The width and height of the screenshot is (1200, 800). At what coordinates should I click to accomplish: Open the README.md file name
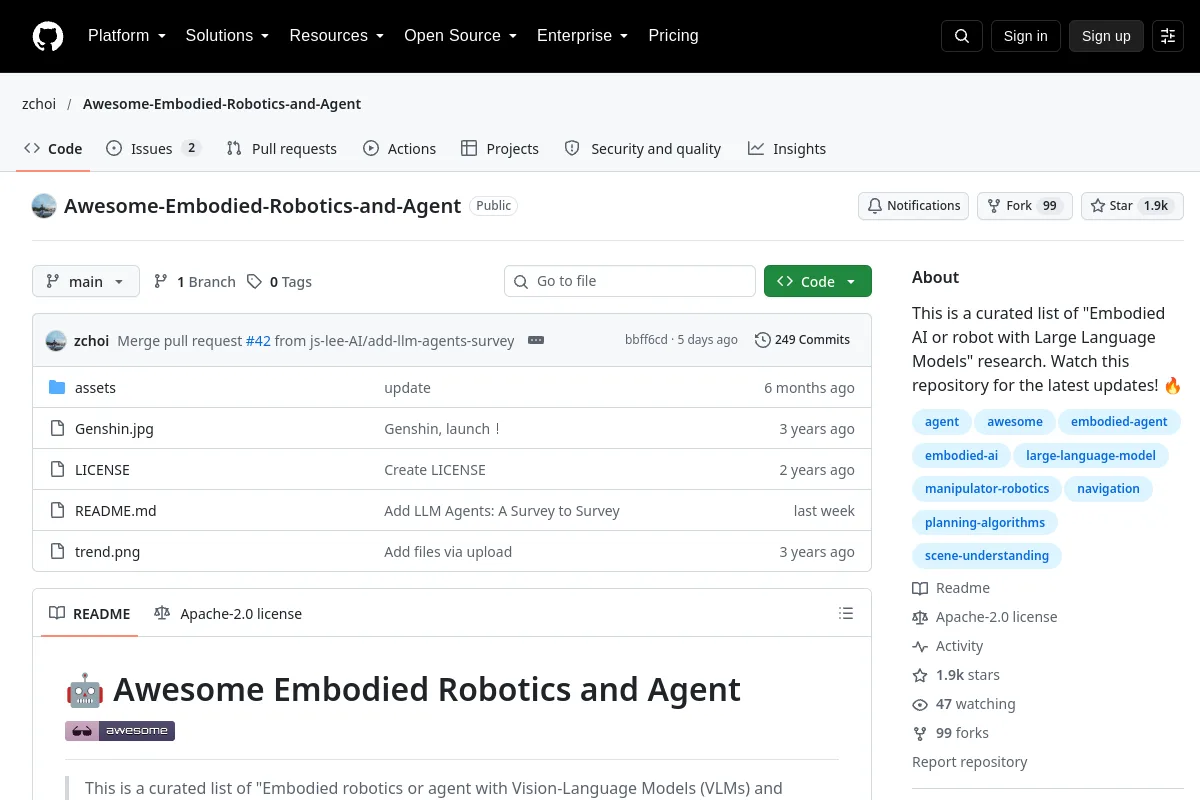pos(116,511)
